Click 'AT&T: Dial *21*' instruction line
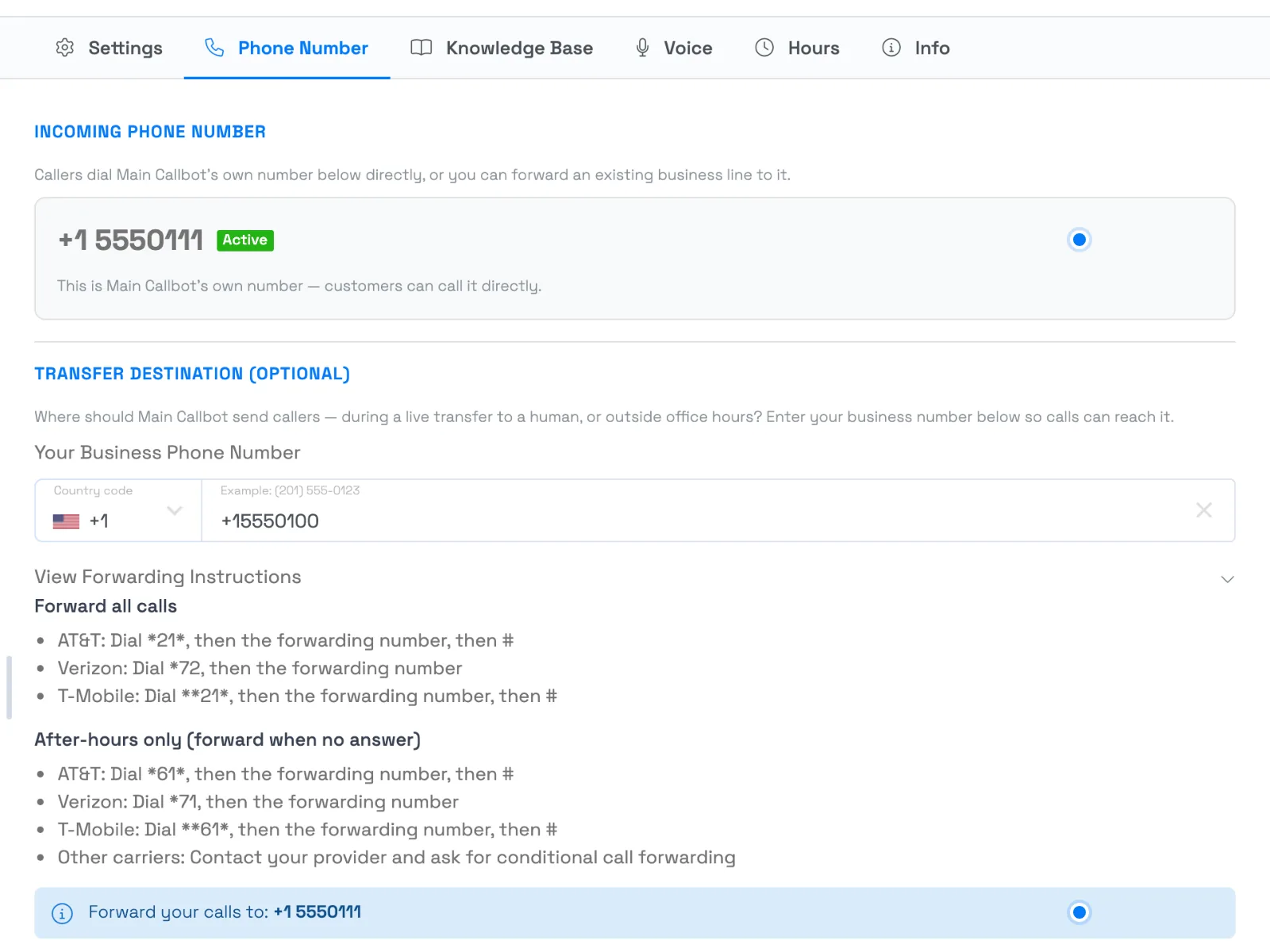The height and width of the screenshot is (952, 1270). pos(286,640)
